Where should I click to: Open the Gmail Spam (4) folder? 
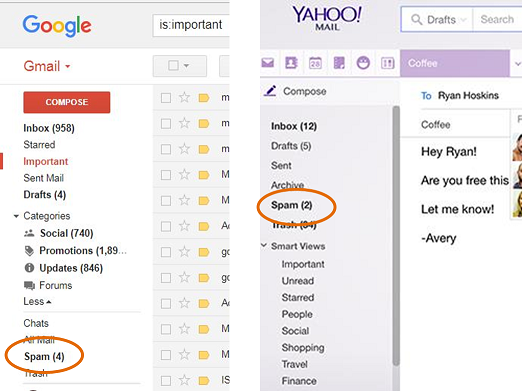[44, 357]
